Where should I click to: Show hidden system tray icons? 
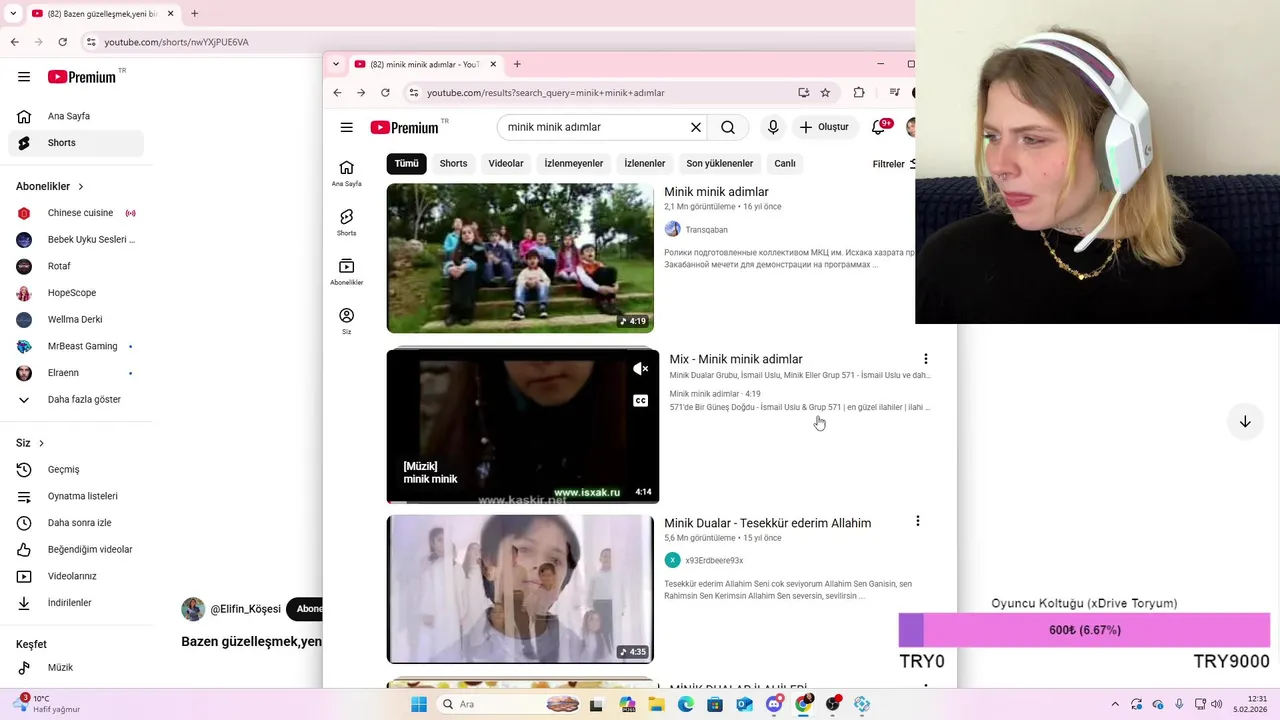tap(1115, 704)
